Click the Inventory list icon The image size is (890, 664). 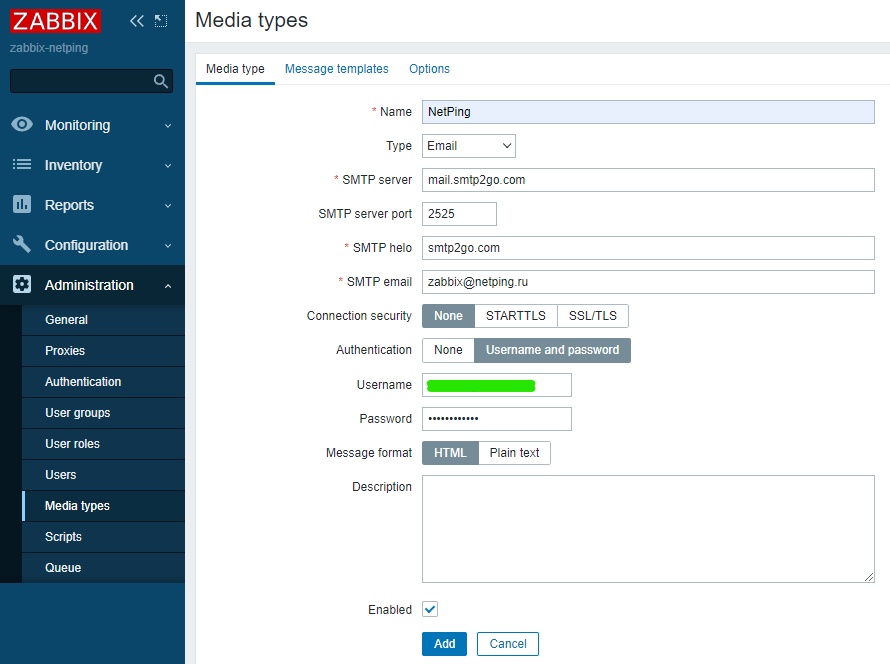[22, 165]
